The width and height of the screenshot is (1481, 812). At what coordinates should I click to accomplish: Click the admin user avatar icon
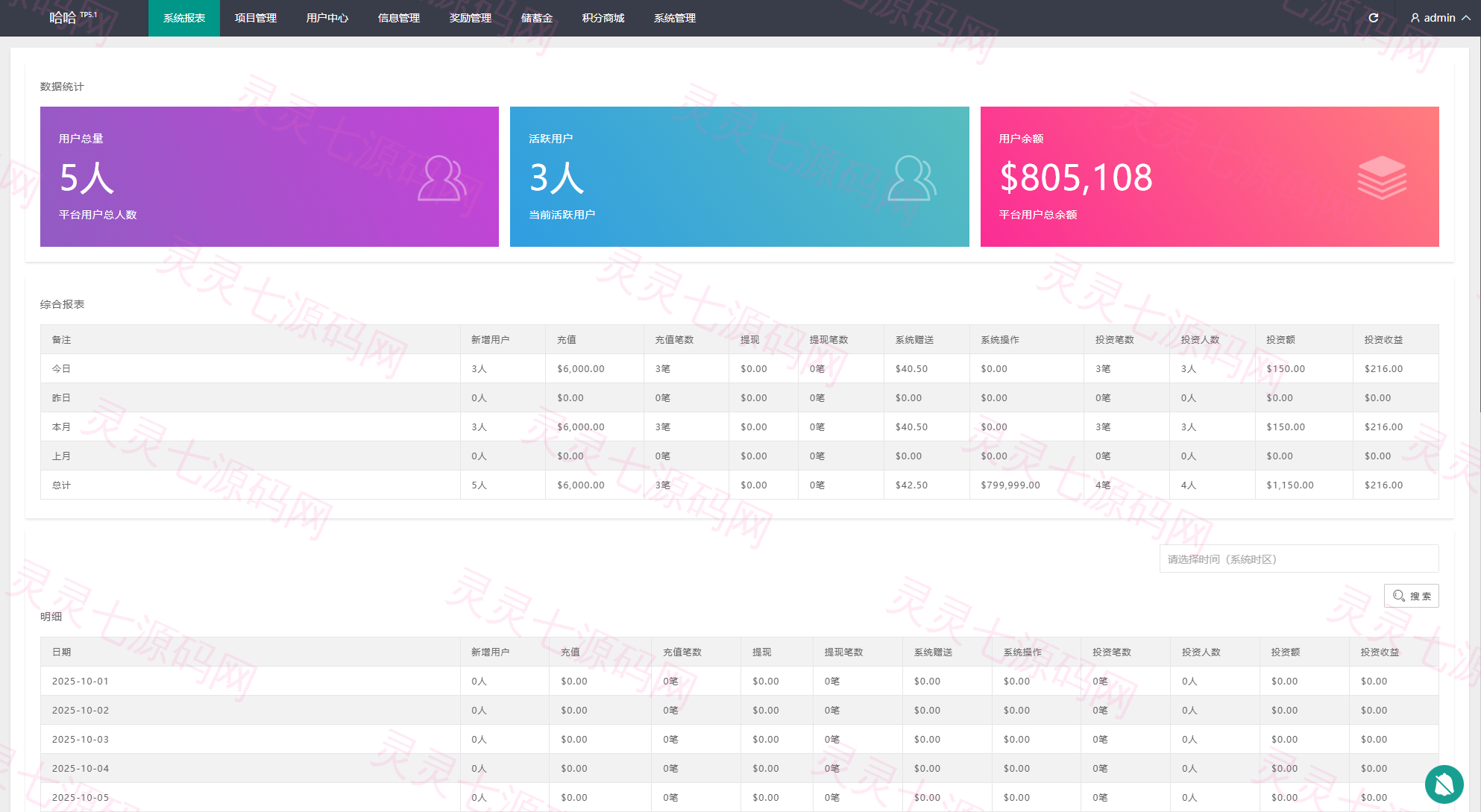pos(1415,18)
